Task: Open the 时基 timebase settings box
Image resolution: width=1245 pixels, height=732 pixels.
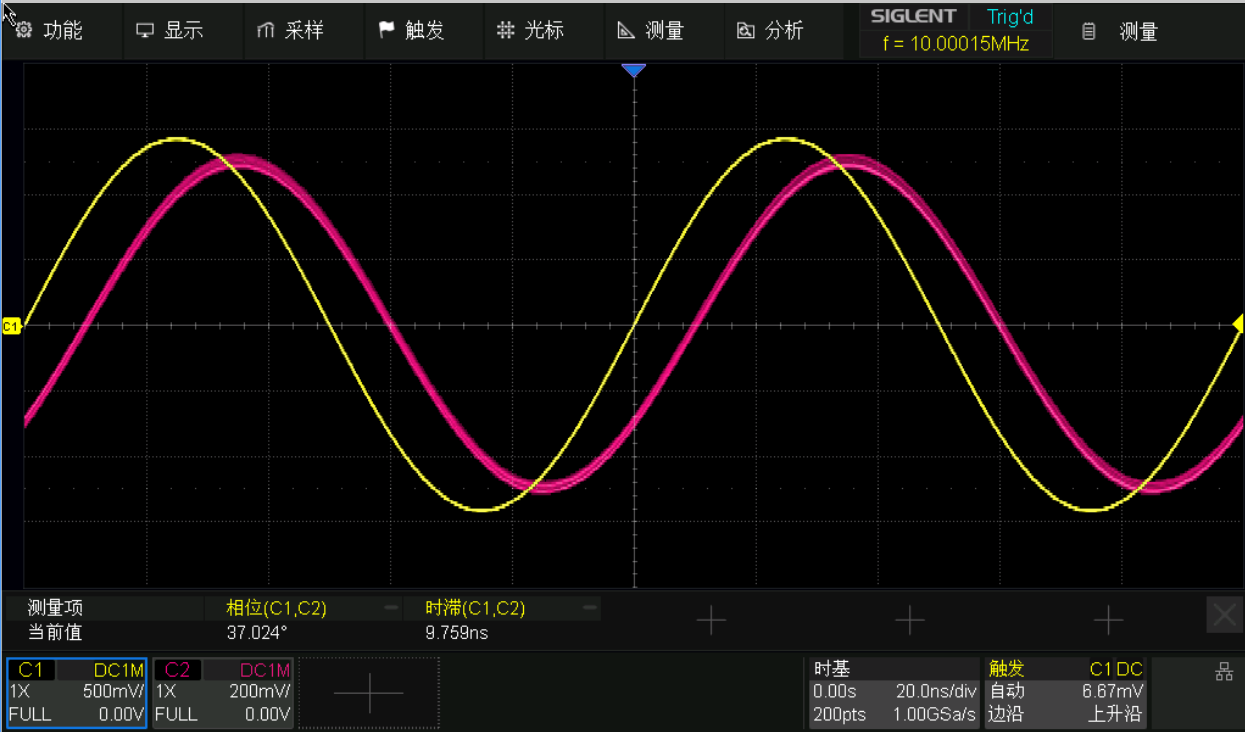Action: tap(893, 692)
